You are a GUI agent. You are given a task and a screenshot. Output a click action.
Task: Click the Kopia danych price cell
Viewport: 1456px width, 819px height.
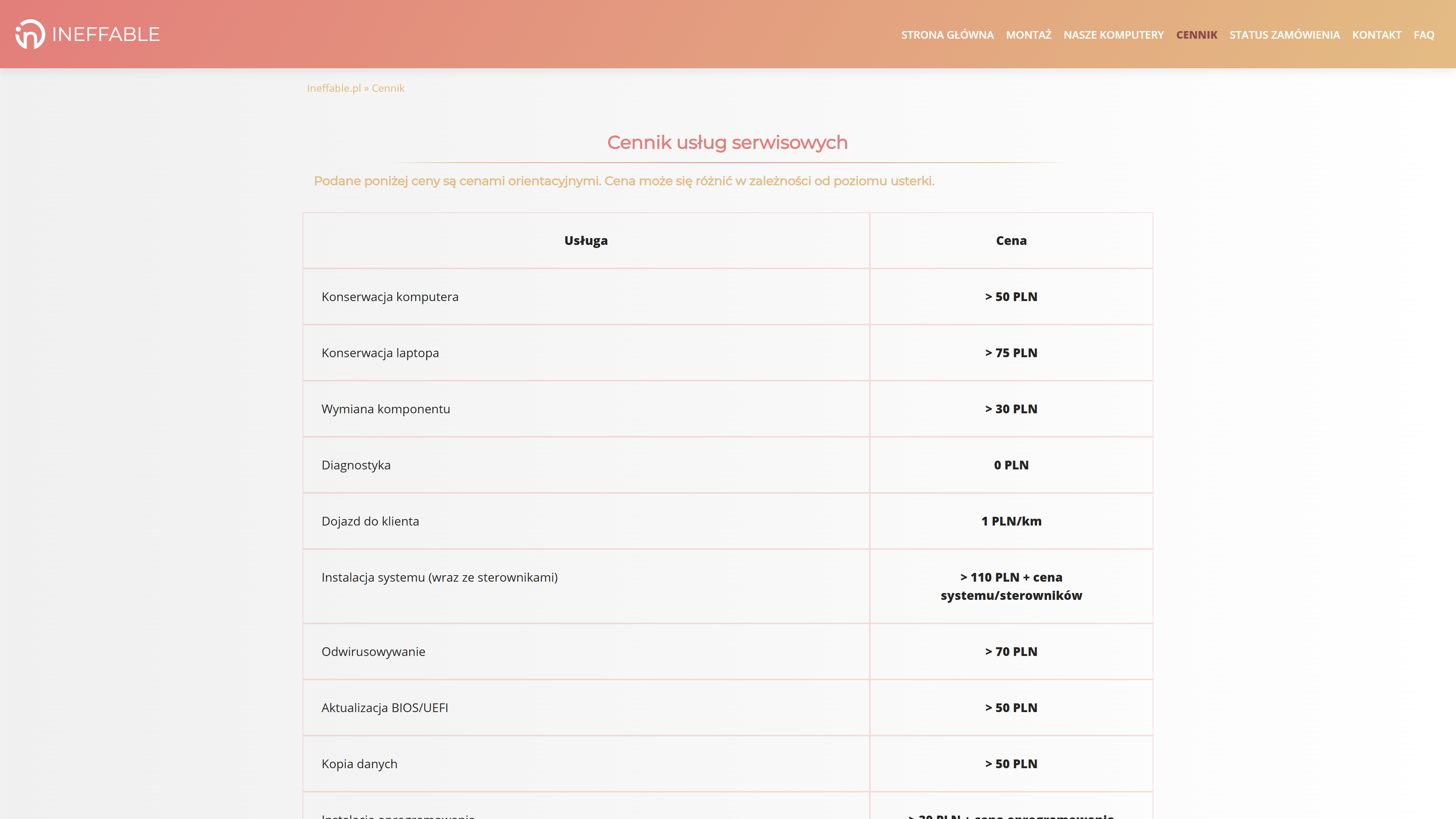point(1011,764)
